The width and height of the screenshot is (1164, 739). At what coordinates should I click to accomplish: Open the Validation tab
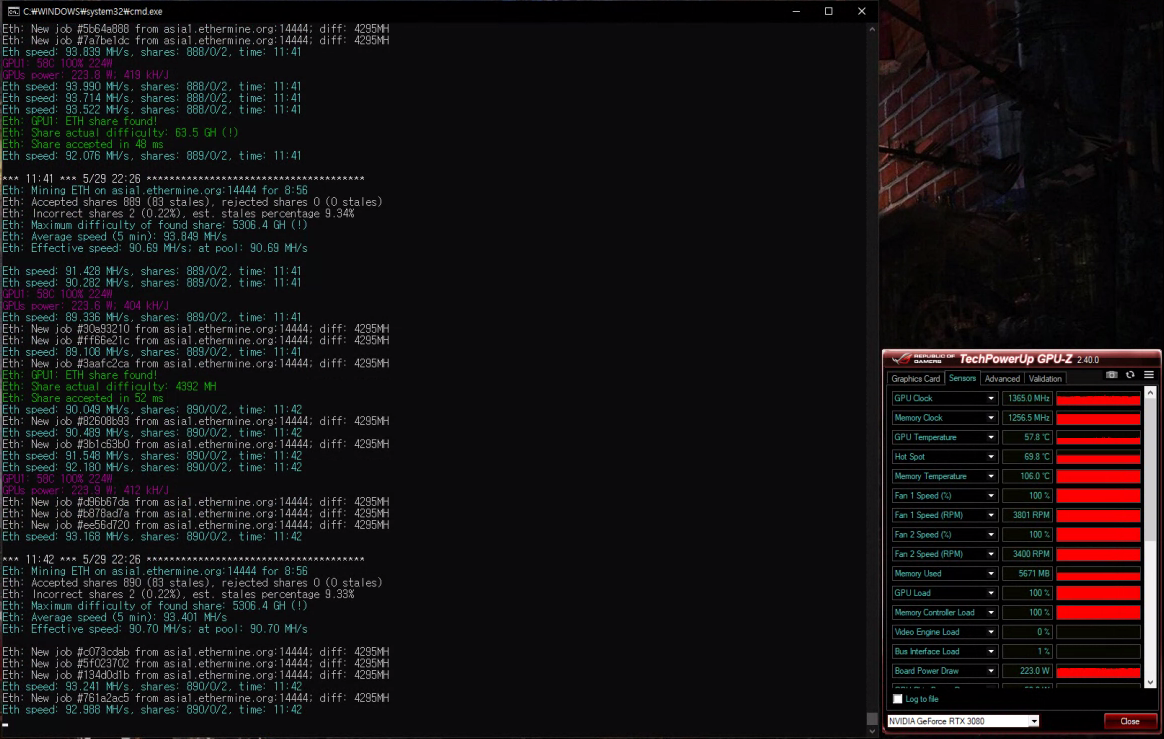point(1045,379)
